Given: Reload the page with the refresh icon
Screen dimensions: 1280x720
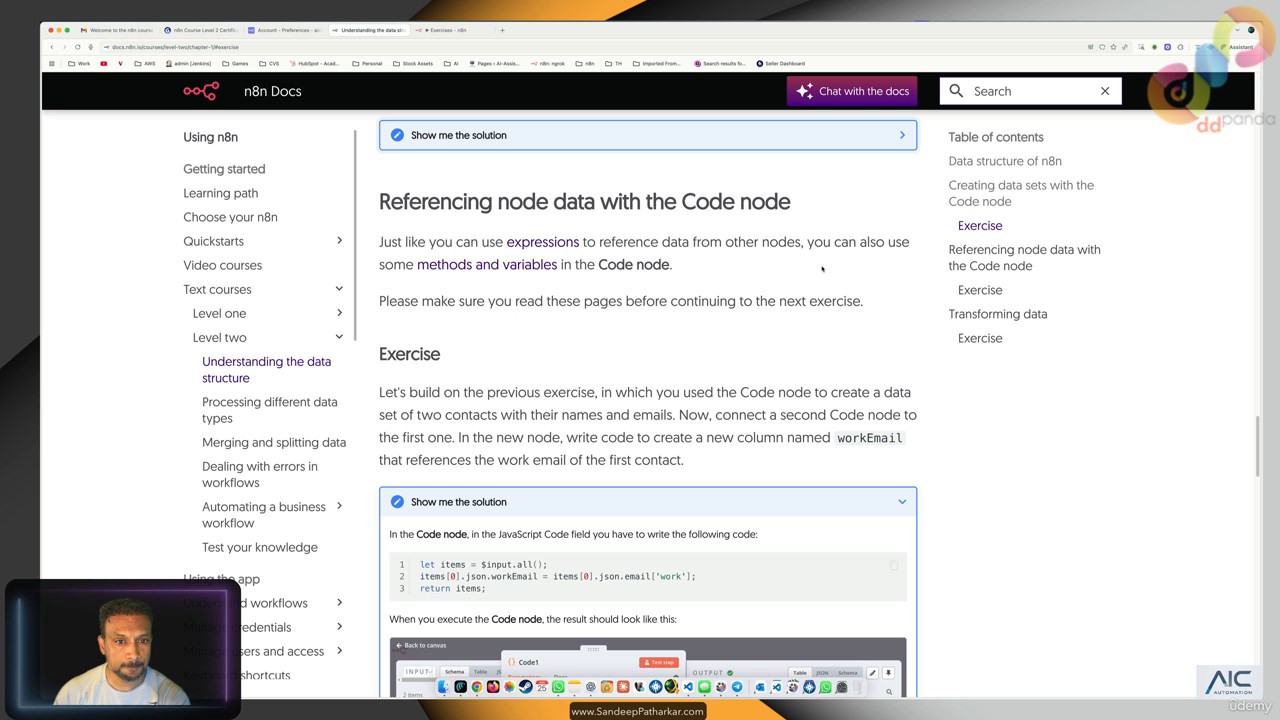Looking at the screenshot, I should pos(77,47).
